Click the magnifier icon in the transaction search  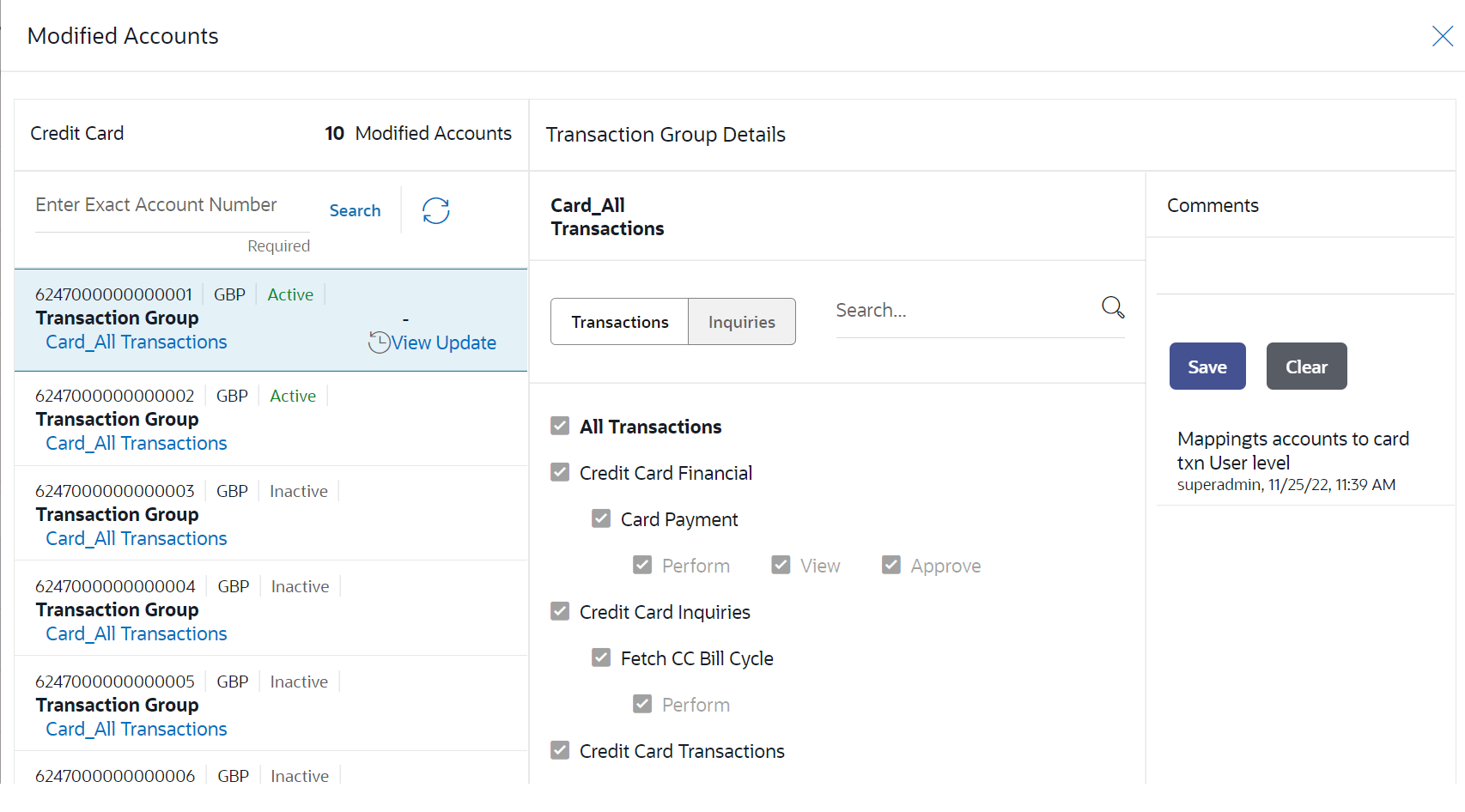(1113, 307)
